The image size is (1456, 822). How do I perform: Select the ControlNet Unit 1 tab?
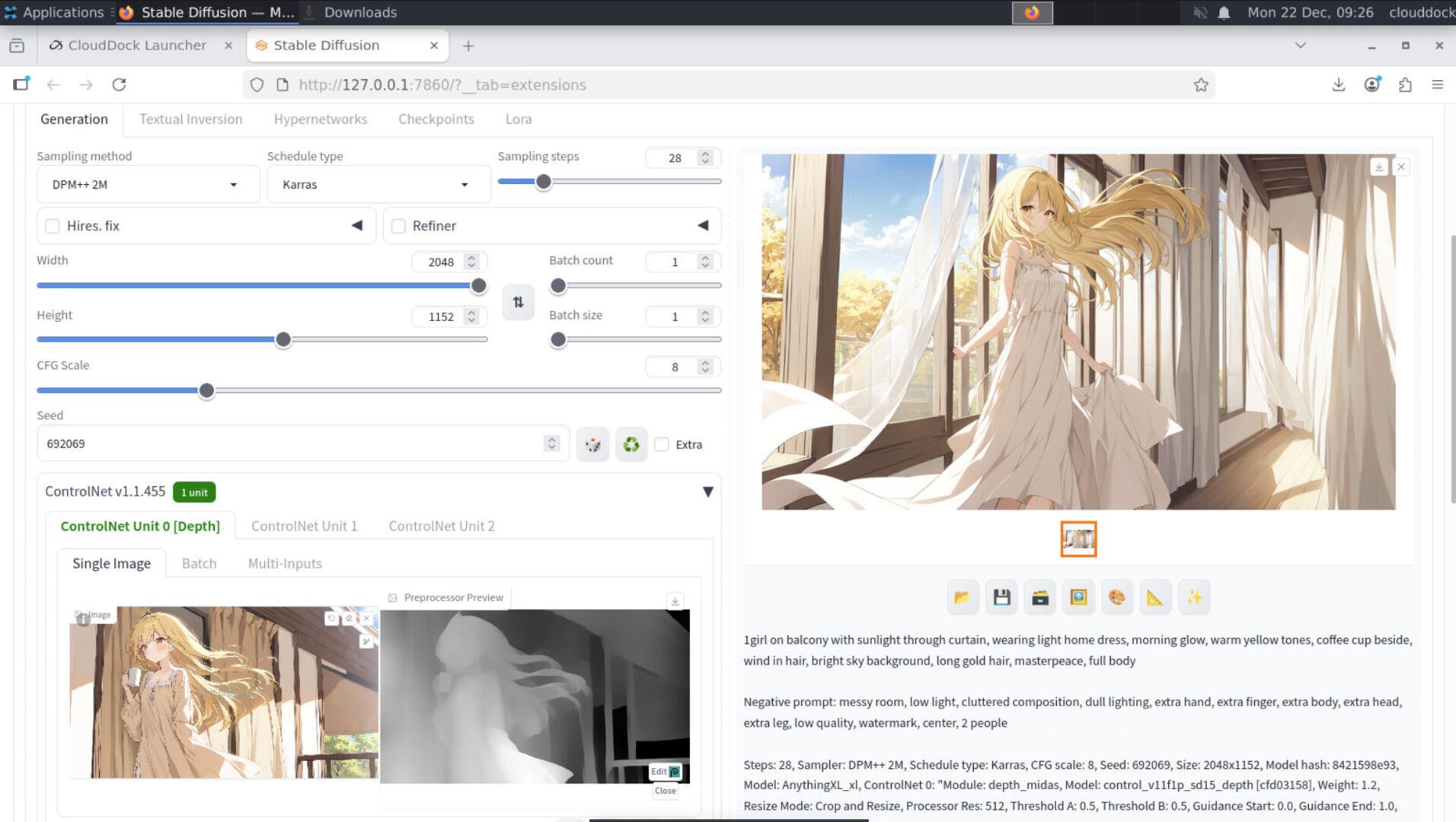pyautogui.click(x=304, y=526)
